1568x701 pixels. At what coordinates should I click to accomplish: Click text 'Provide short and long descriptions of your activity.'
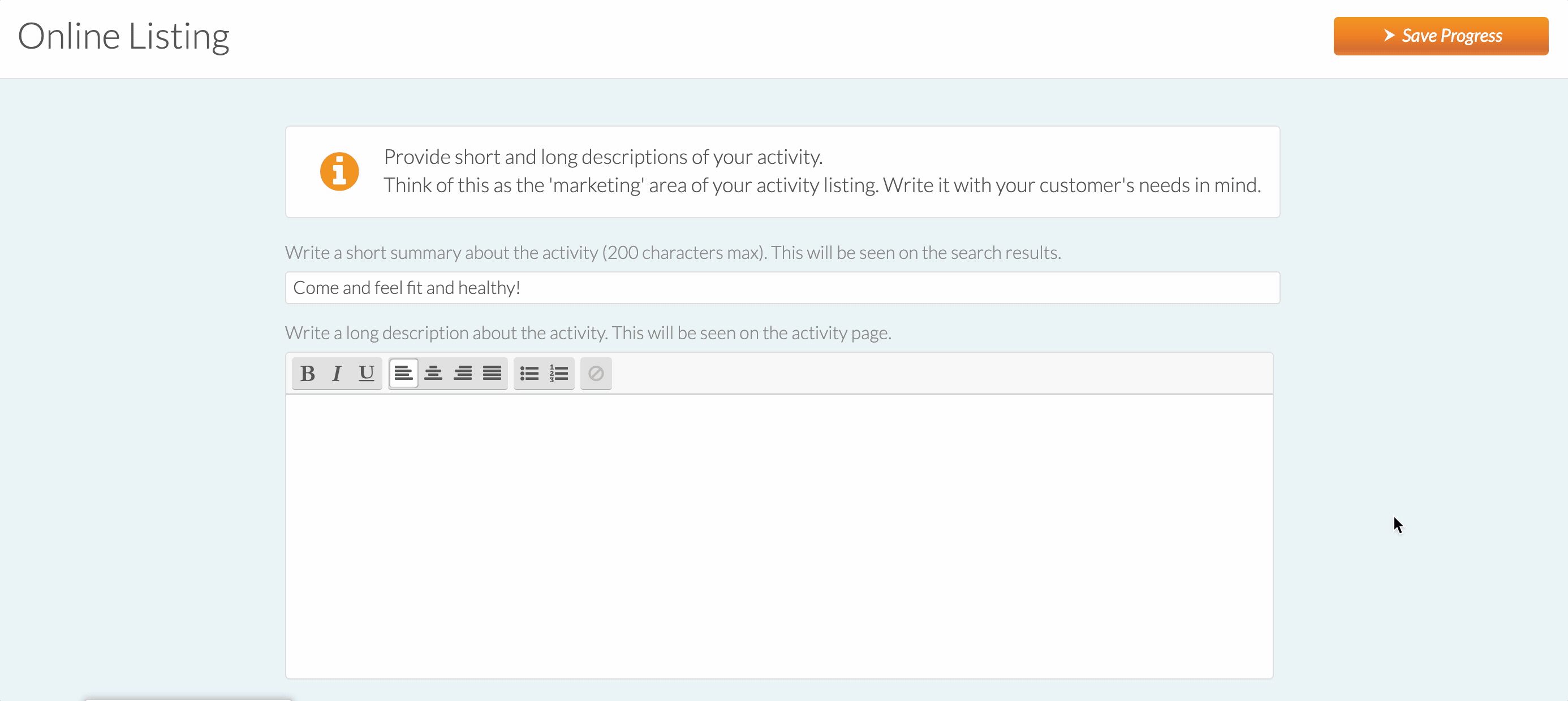click(x=603, y=157)
